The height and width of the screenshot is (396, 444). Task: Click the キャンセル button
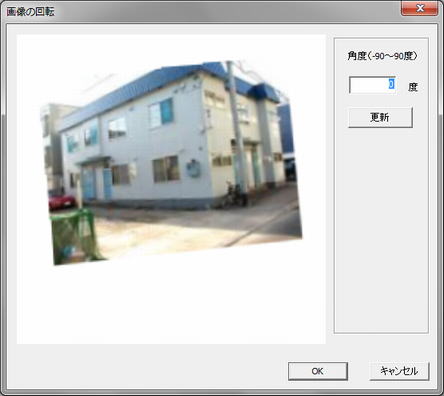click(x=399, y=371)
